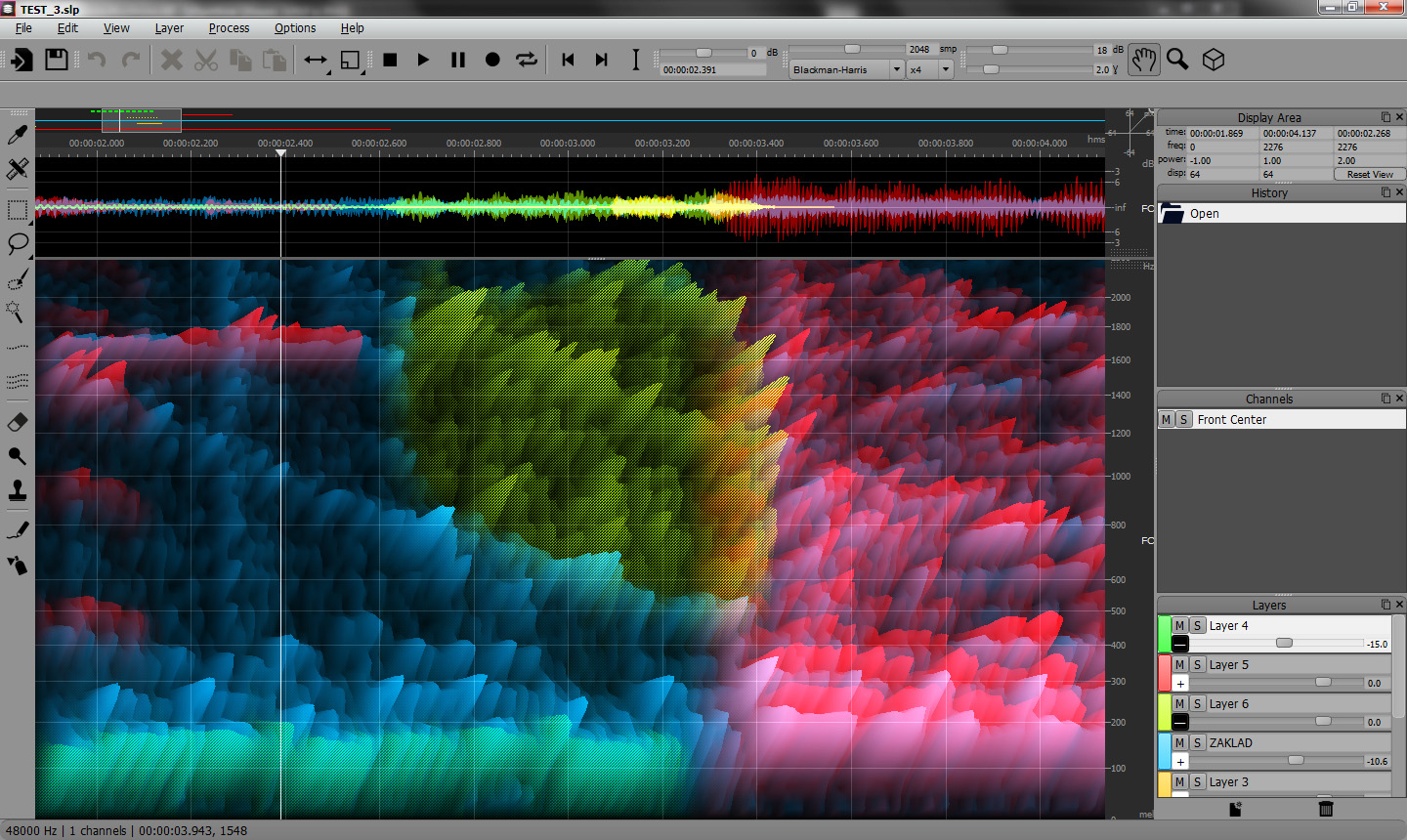Mute the Front Center channel
Image resolution: width=1407 pixels, height=840 pixels.
[x=1166, y=419]
